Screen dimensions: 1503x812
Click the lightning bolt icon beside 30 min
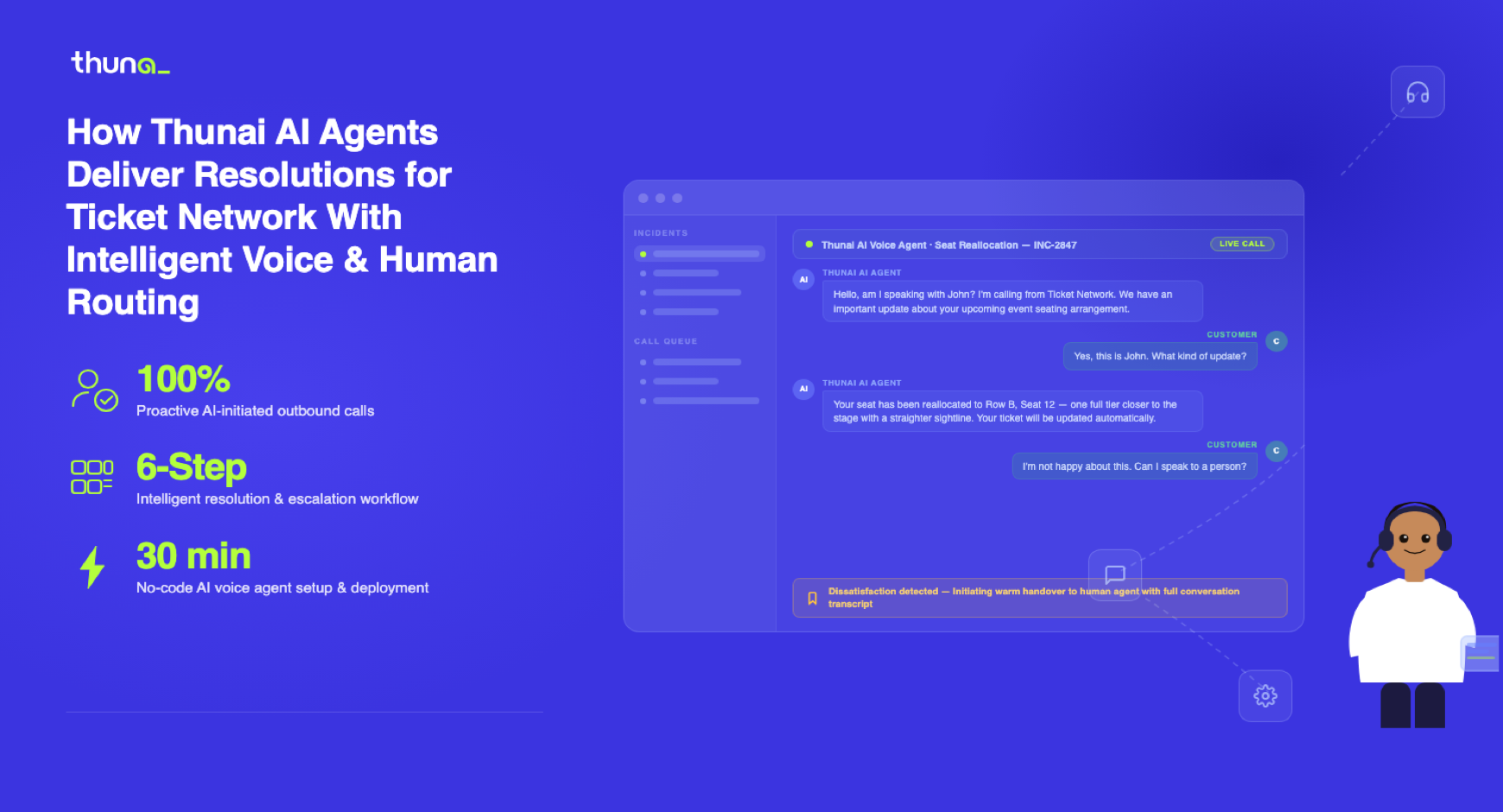pos(92,567)
